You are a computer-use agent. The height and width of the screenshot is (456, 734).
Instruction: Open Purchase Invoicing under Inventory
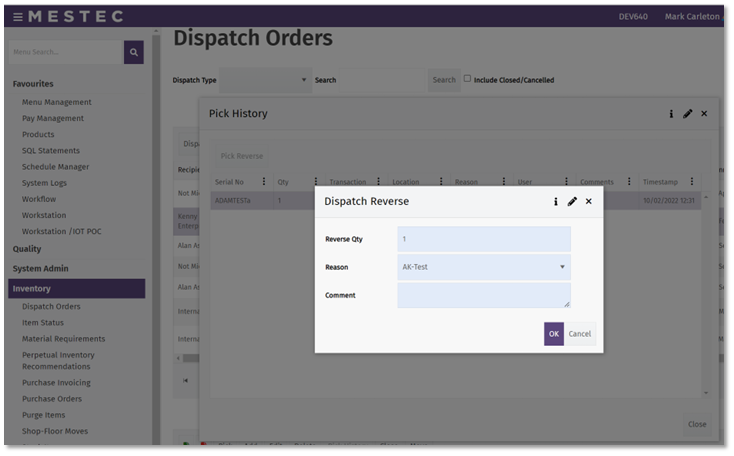pos(56,383)
